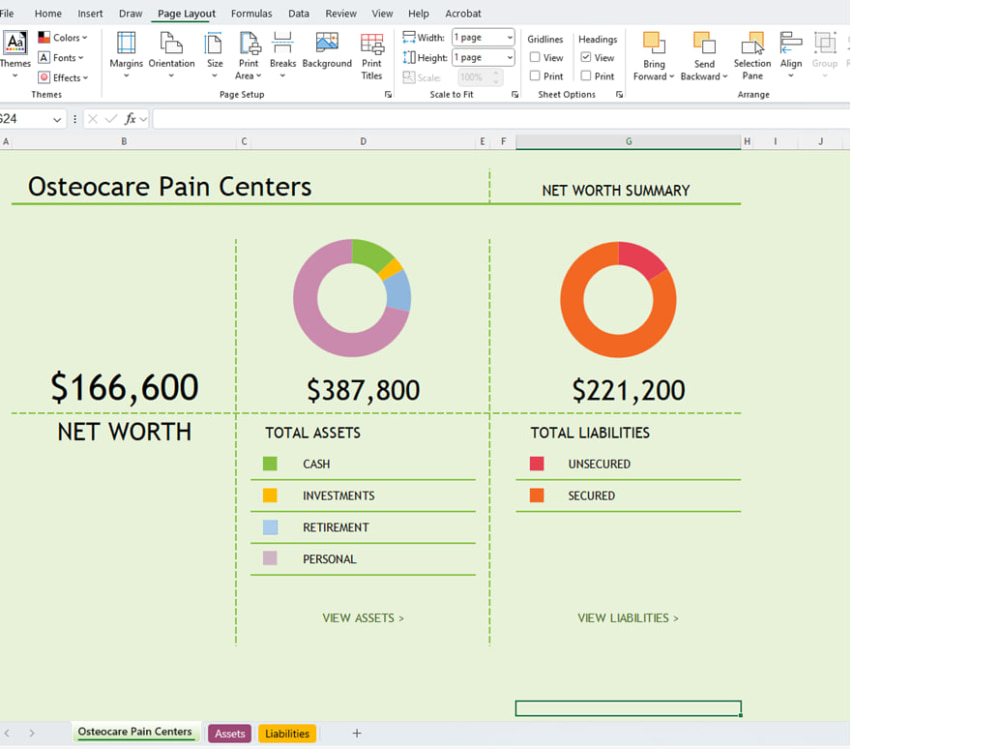Switch to the Liabilities sheet tab

[x=287, y=733]
